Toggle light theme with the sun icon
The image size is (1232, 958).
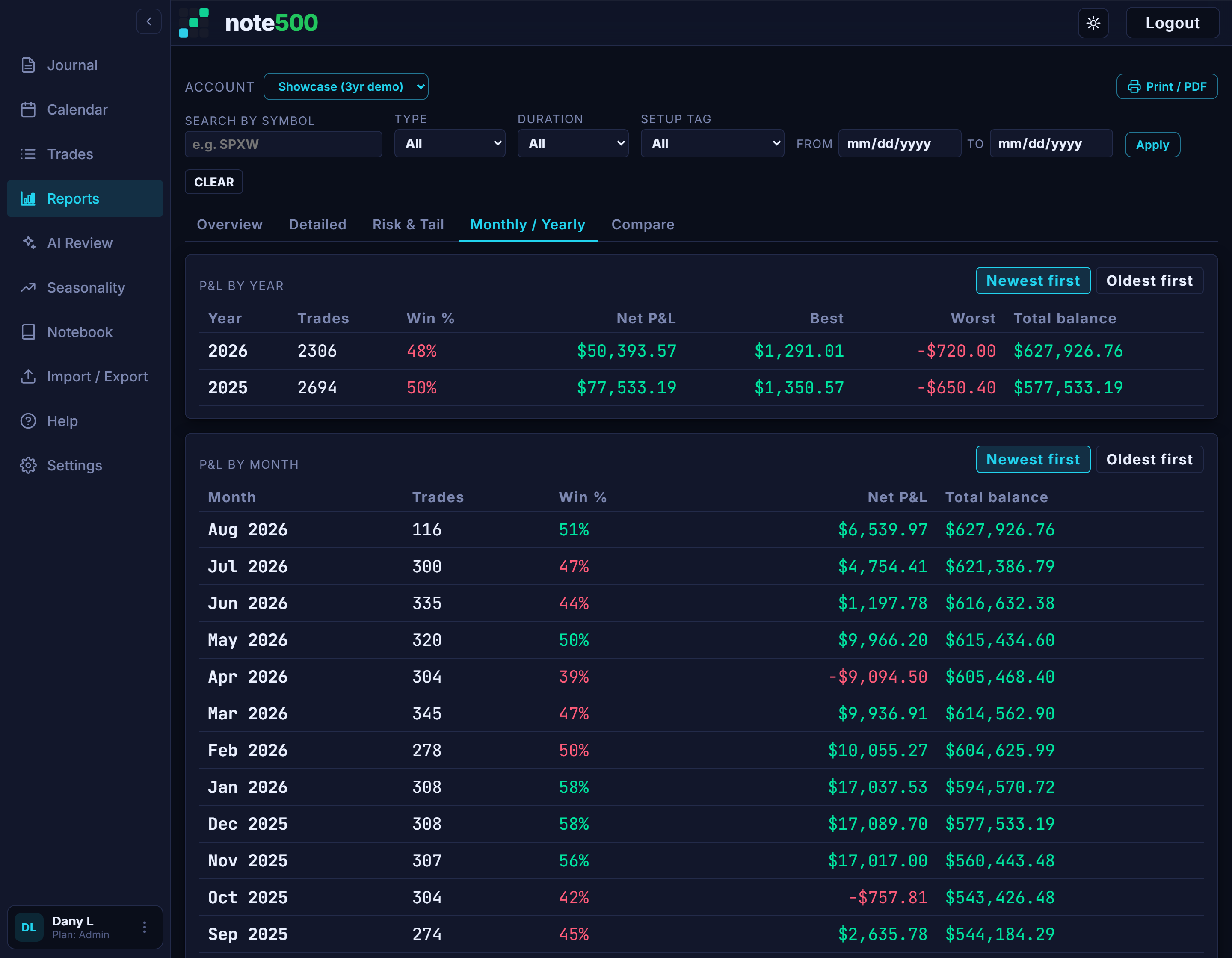[1093, 23]
